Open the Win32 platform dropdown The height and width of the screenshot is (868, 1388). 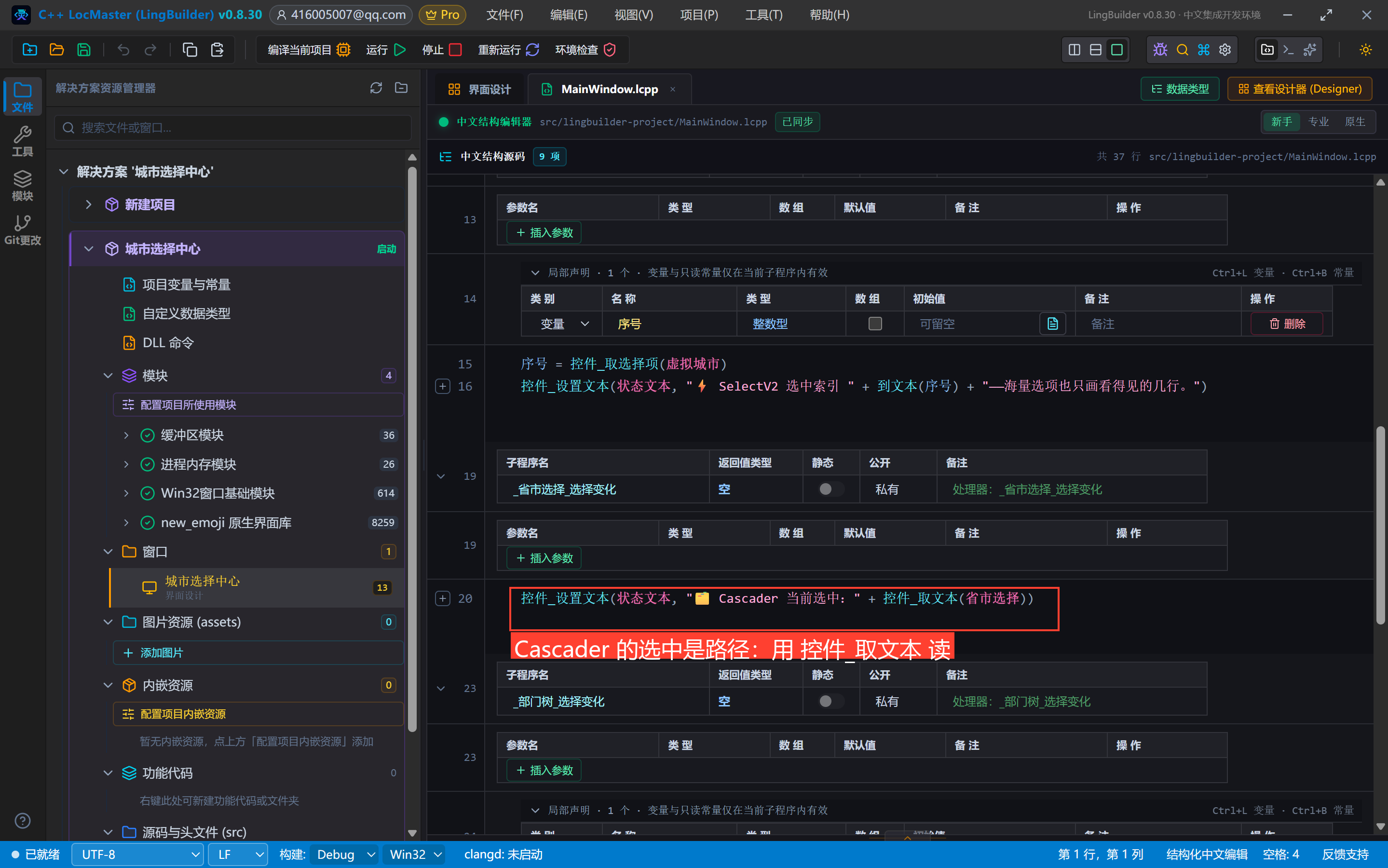(414, 854)
